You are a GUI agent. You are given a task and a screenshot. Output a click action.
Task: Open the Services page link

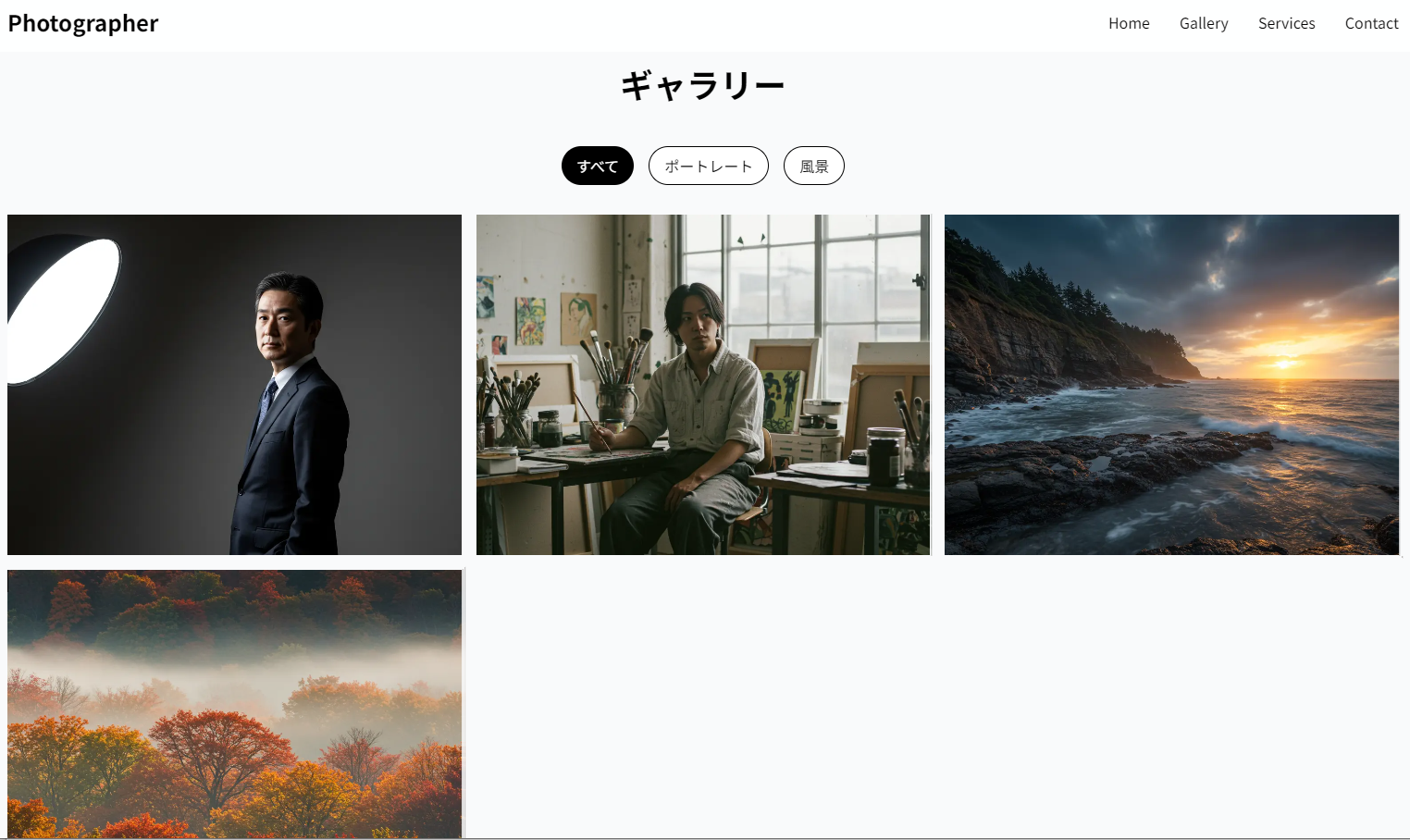pyautogui.click(x=1286, y=23)
